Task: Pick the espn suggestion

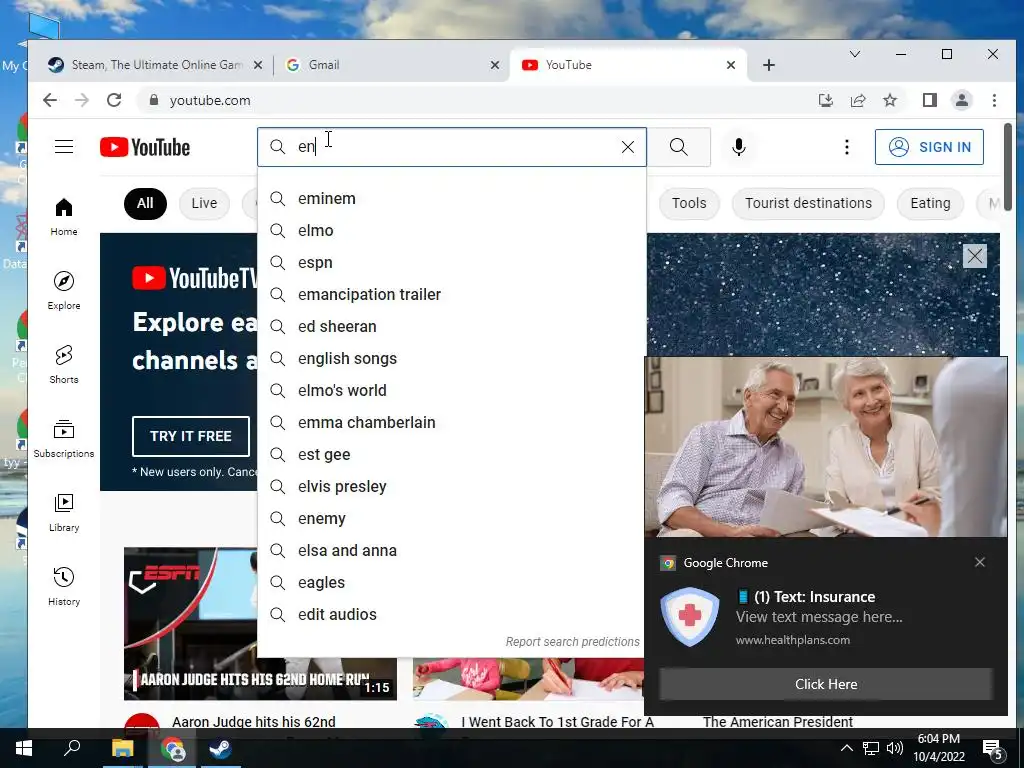Action: 452,263
